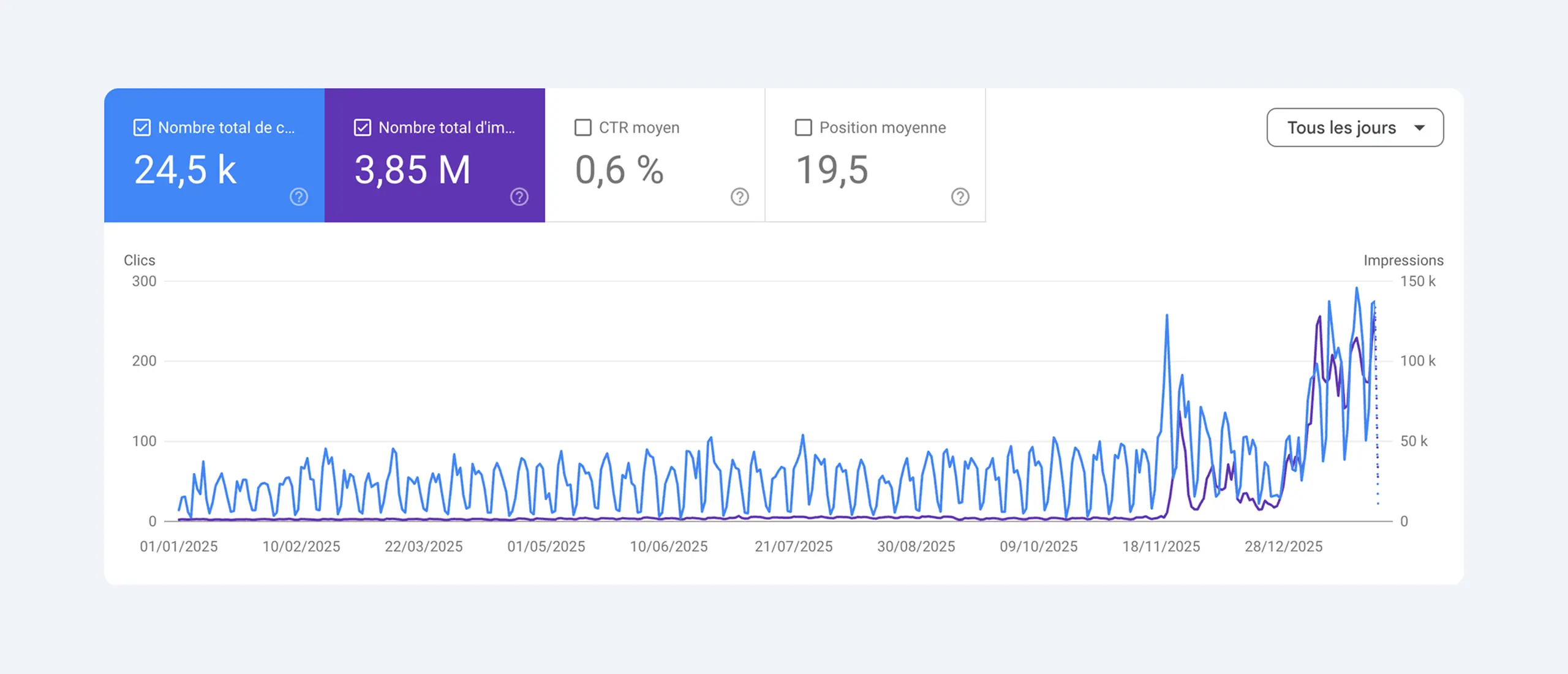Open the Tous les jours dropdown

click(x=1341, y=127)
